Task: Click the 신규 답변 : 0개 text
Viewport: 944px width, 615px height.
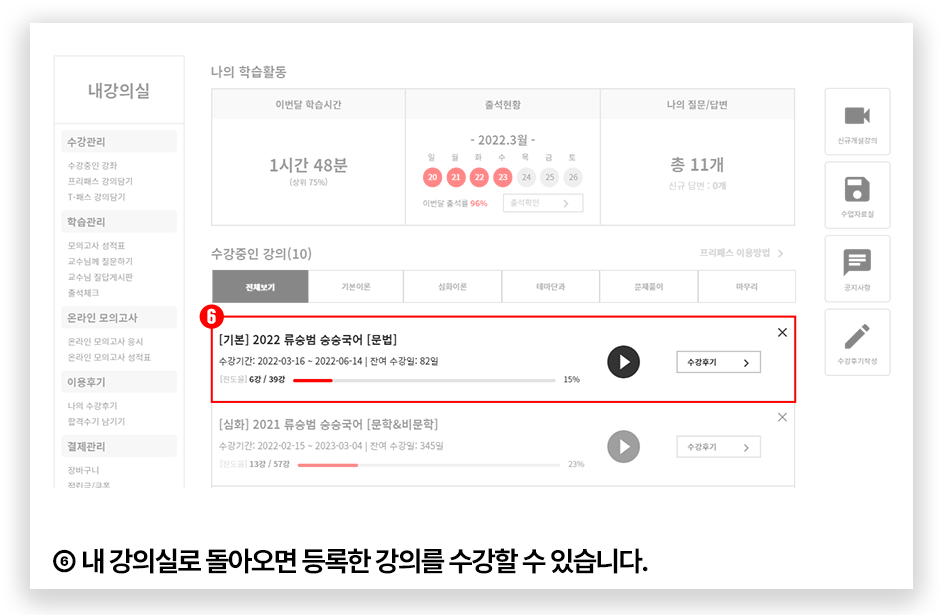Action: [x=697, y=186]
